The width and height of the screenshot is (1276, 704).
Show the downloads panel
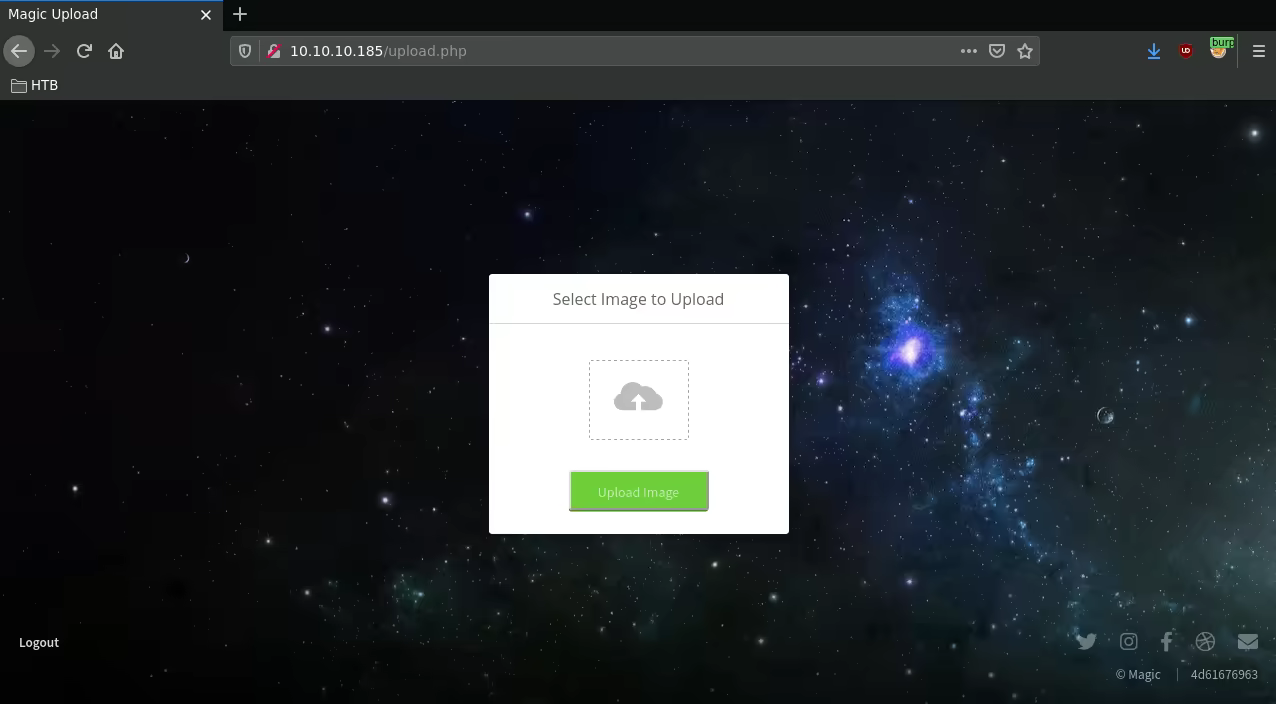[x=1153, y=51]
